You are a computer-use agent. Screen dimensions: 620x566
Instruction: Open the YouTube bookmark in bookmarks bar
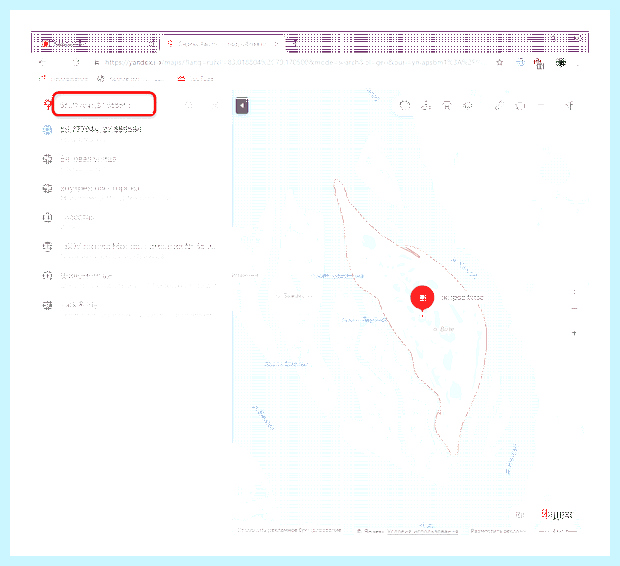coord(195,79)
